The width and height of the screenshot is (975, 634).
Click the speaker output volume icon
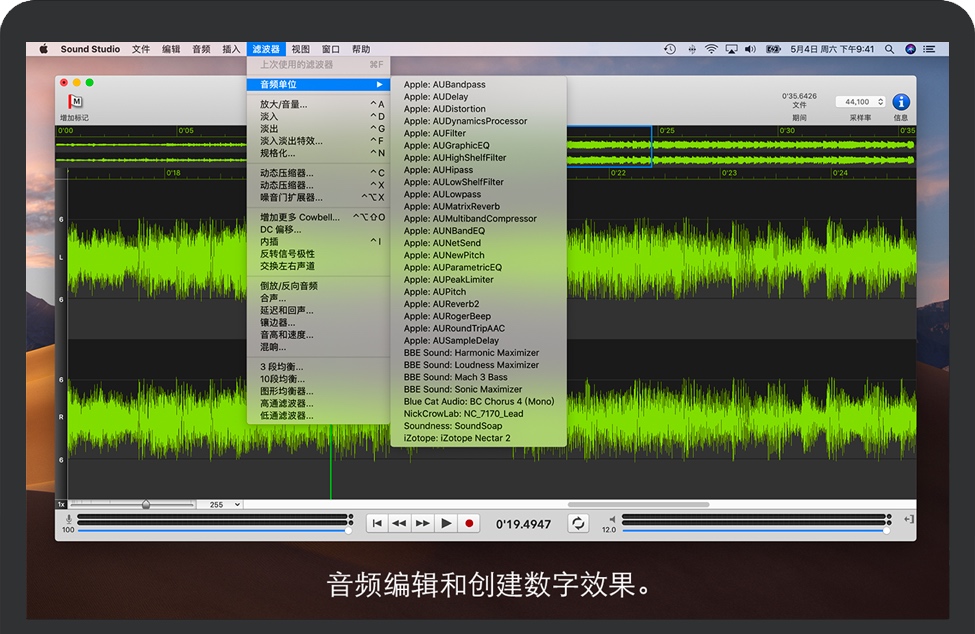[x=612, y=519]
